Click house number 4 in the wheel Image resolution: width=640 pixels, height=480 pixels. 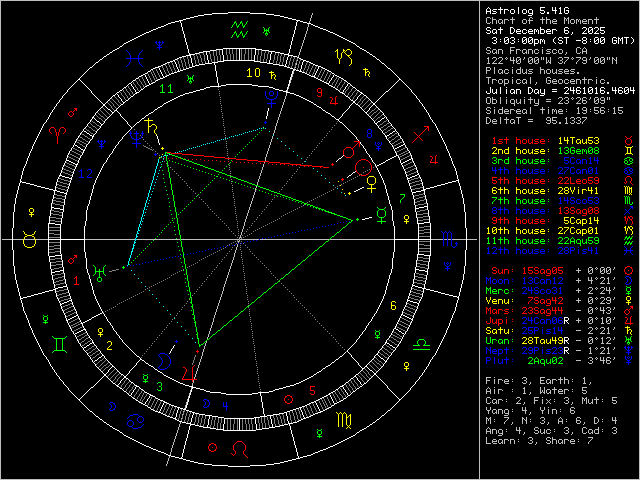pyautogui.click(x=226, y=407)
